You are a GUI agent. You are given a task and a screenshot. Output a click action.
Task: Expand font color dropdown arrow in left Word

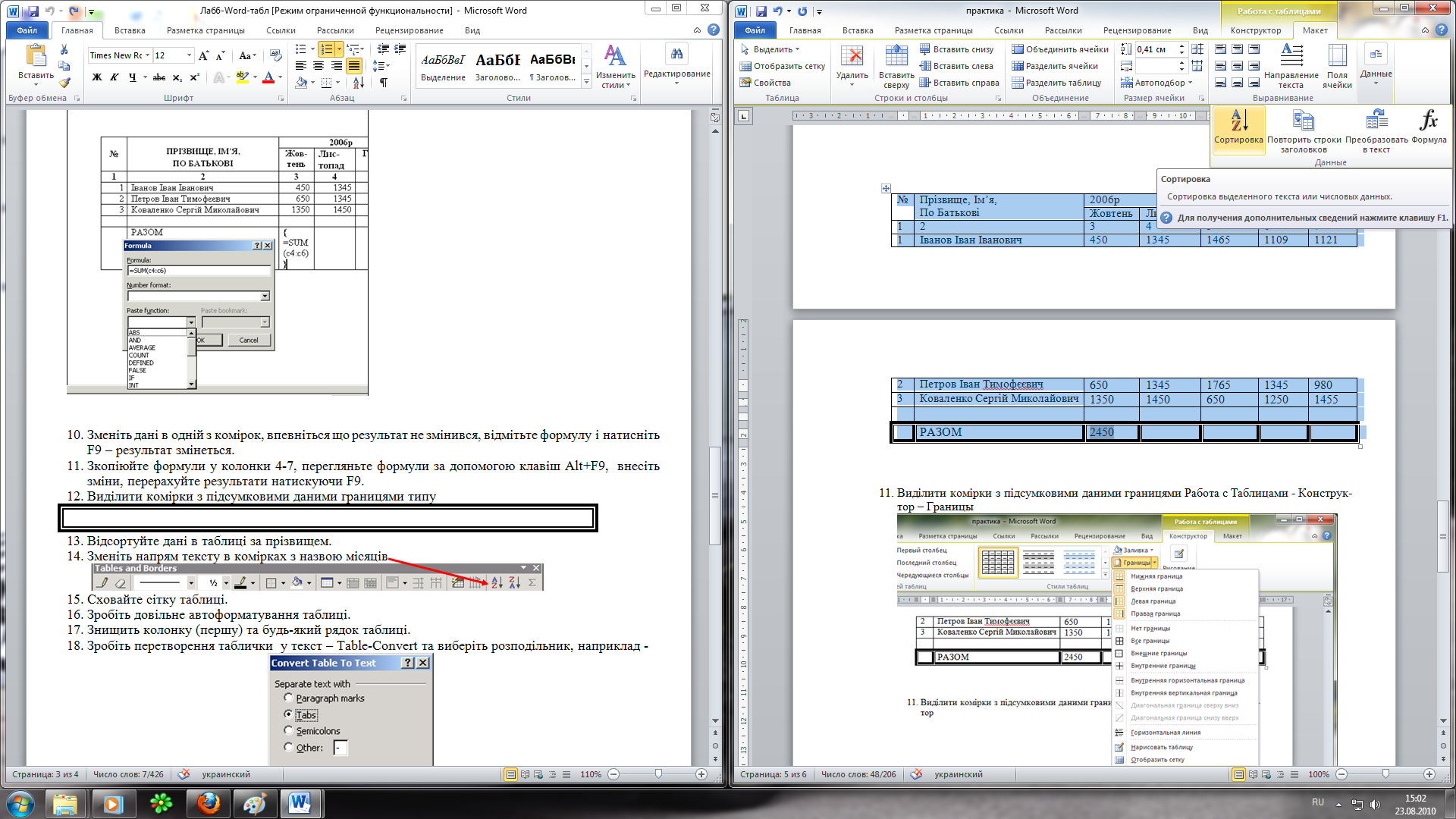click(x=280, y=77)
